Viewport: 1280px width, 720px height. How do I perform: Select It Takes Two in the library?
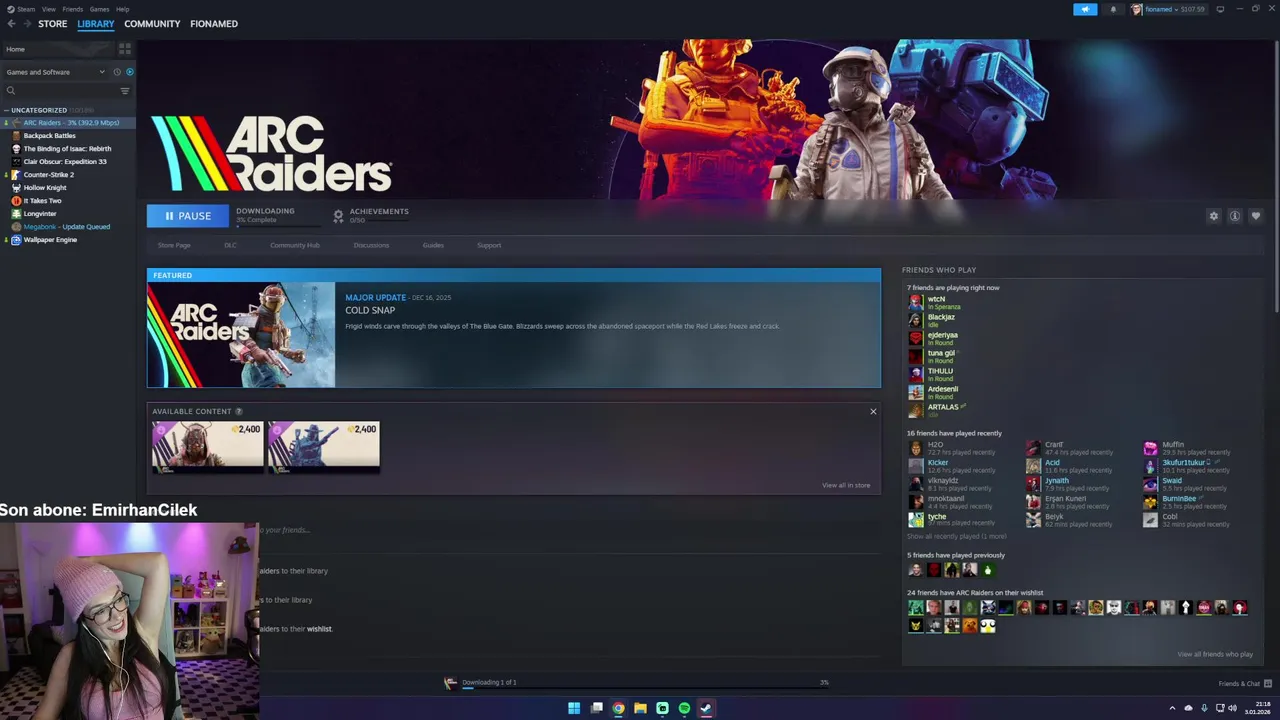click(42, 201)
